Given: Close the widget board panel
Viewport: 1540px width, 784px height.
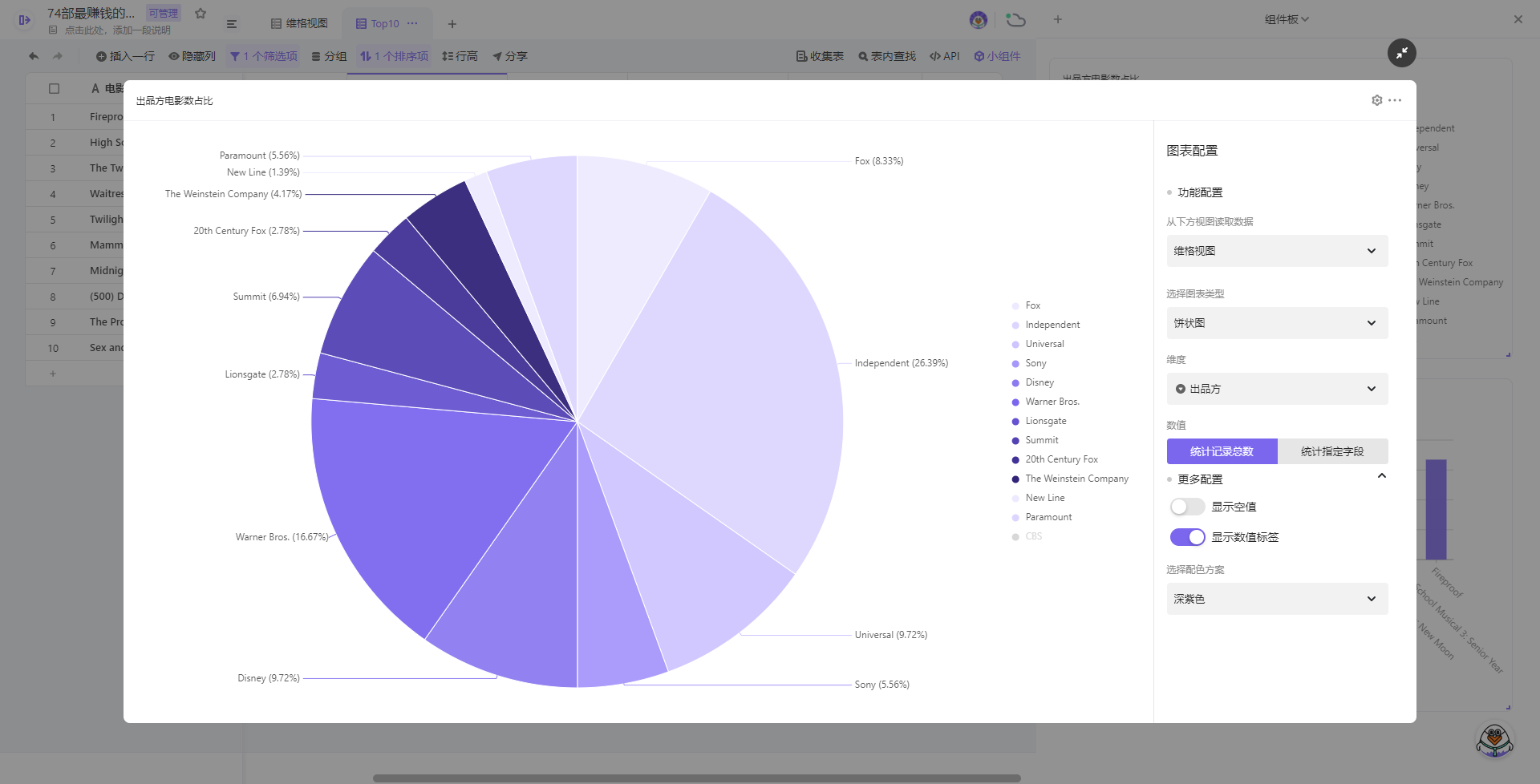Looking at the screenshot, I should point(1518,19).
